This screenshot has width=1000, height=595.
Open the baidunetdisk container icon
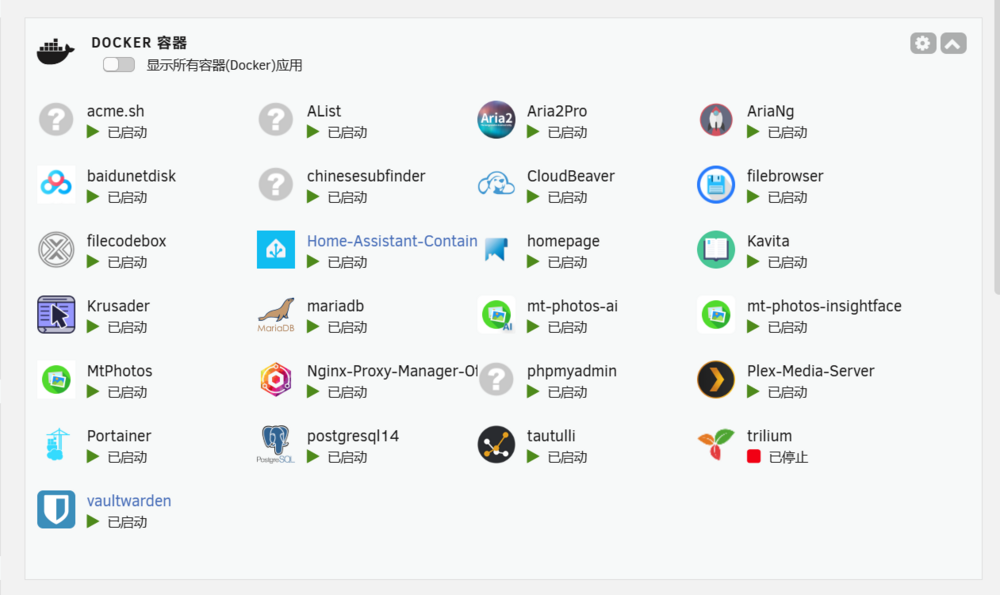56,184
